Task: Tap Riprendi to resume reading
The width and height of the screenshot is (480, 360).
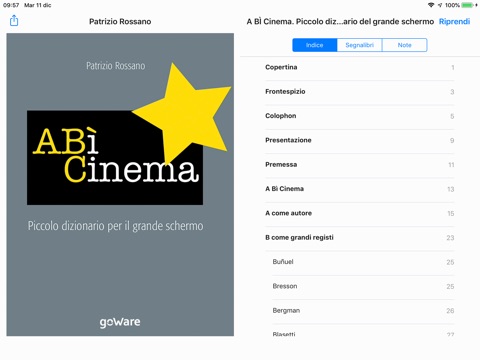Action: pos(454,22)
